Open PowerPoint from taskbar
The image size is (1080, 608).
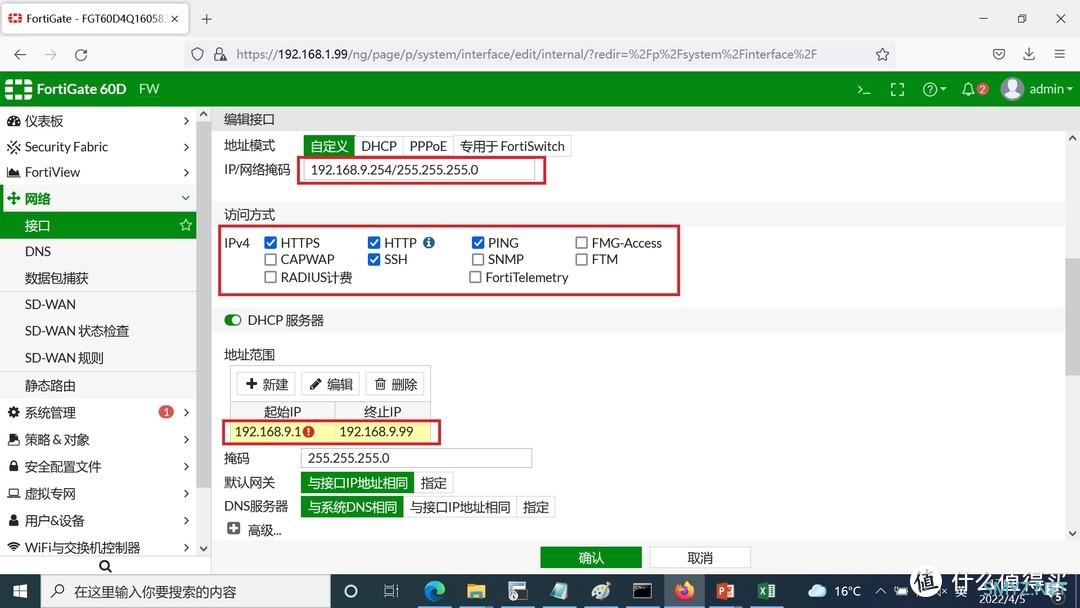[x=725, y=591]
